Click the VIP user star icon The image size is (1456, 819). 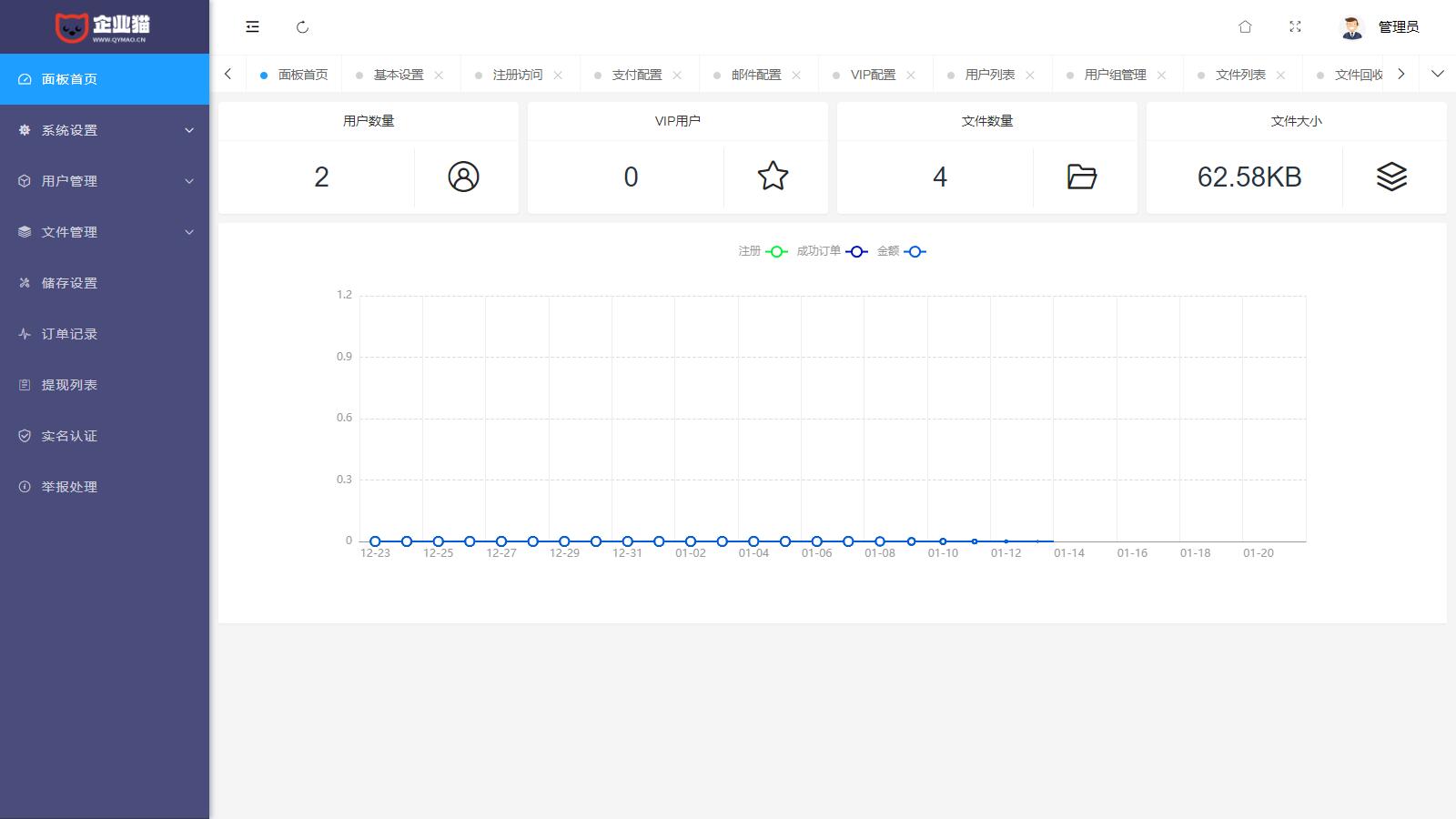tap(773, 177)
